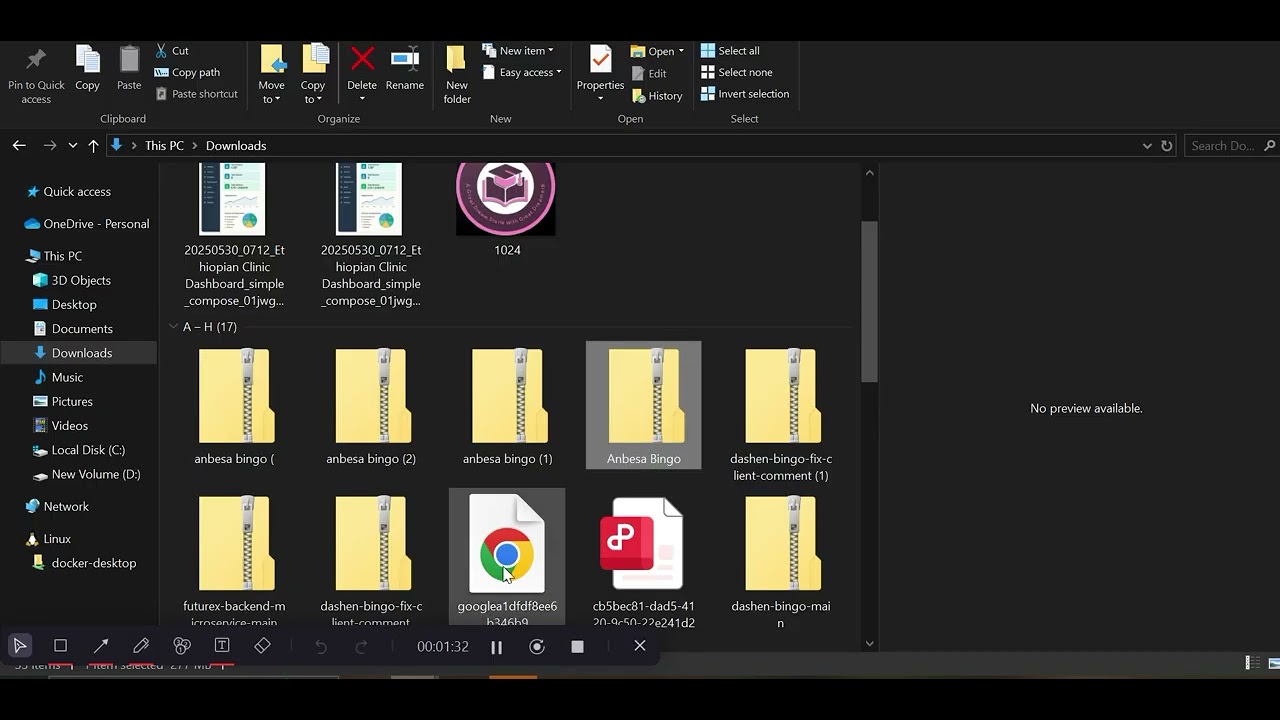Screen dimensions: 1280x720
Task: Collapse the A – H (17) group
Action: click(x=174, y=327)
